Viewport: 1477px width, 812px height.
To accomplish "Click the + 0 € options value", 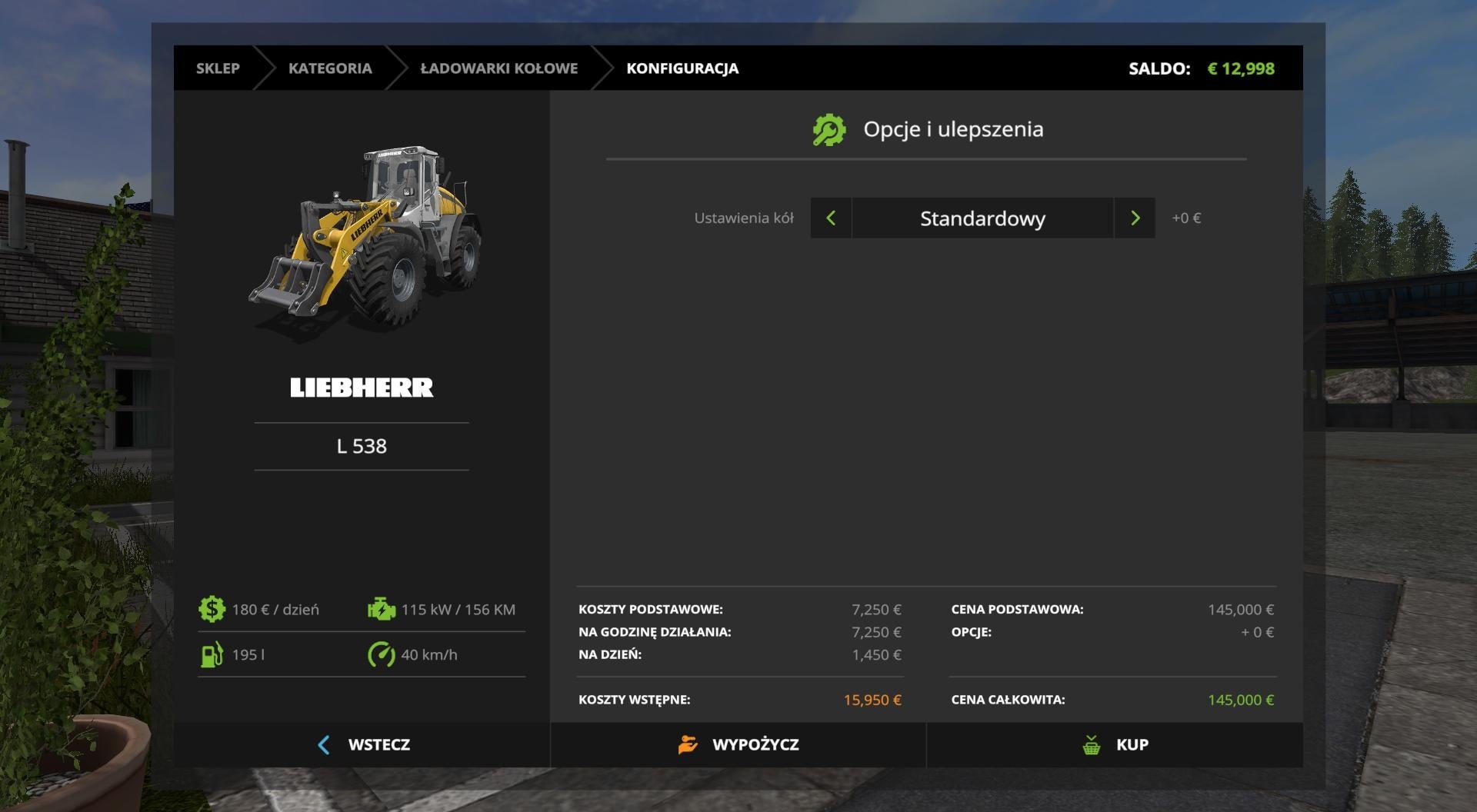I will pos(1257,632).
